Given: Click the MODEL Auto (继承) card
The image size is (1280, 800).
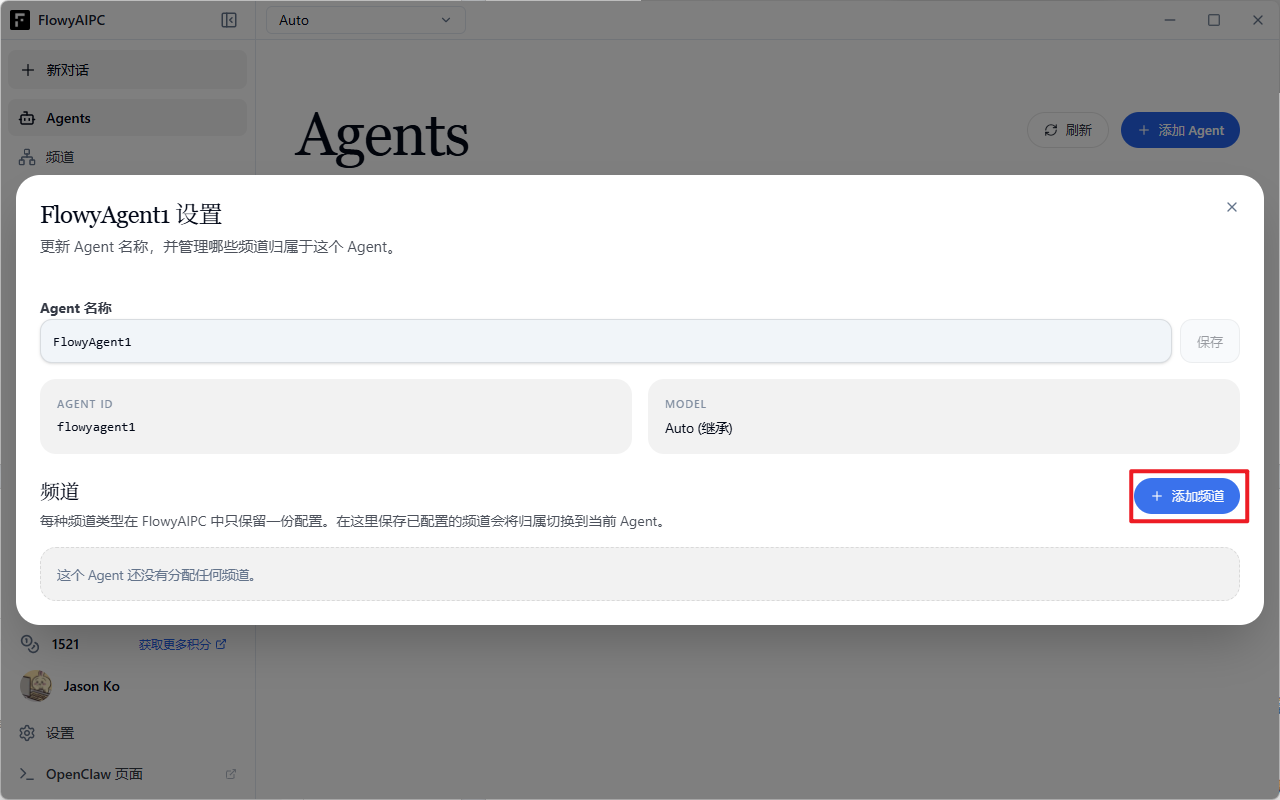Looking at the screenshot, I should click(943, 416).
